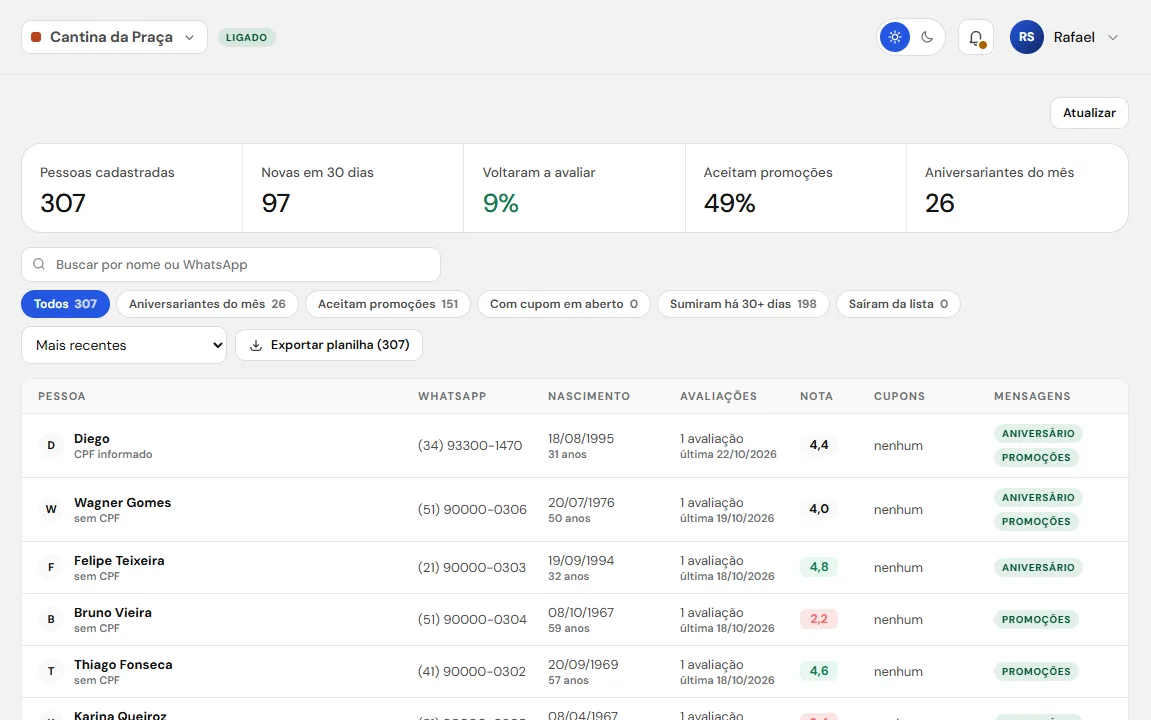
Task: Click birth date 08/10/1967
Action: pos(581,613)
